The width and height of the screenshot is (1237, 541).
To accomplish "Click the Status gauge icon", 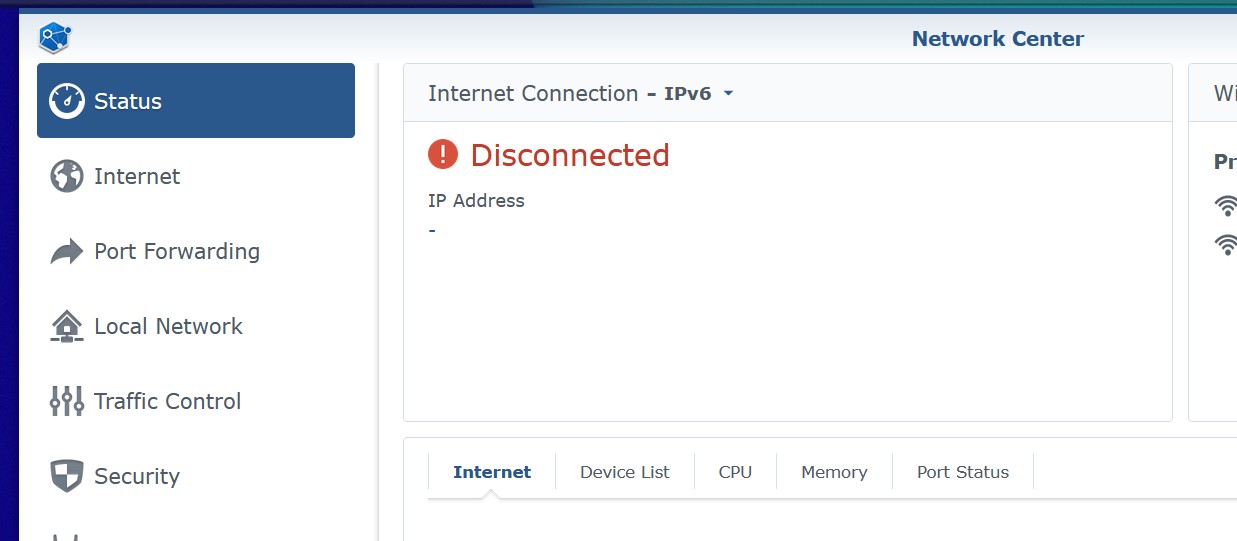I will click(x=67, y=101).
